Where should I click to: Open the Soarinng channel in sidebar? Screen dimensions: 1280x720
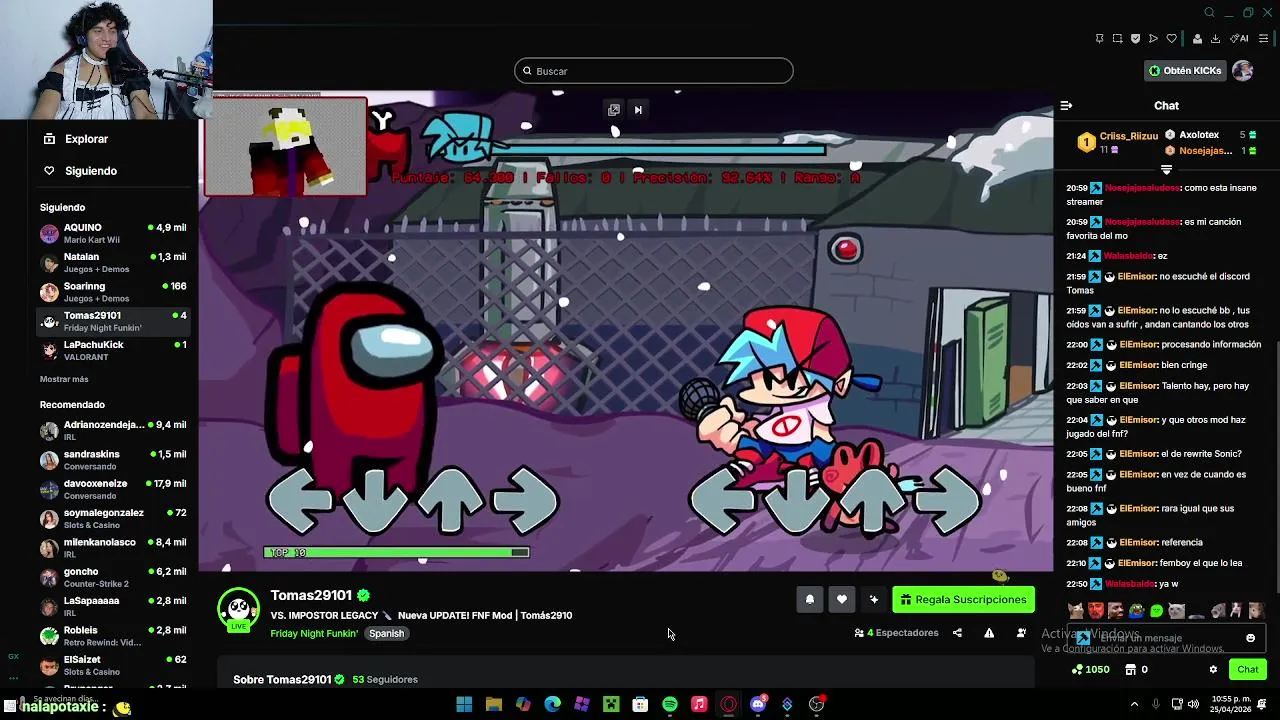(x=113, y=292)
